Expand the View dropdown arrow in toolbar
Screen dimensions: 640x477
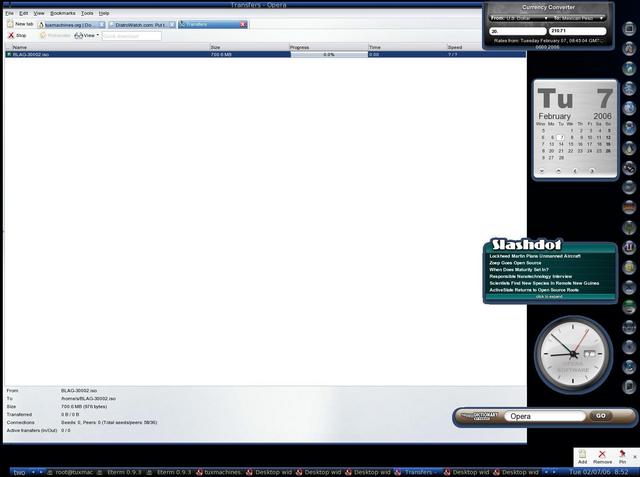click(x=98, y=35)
